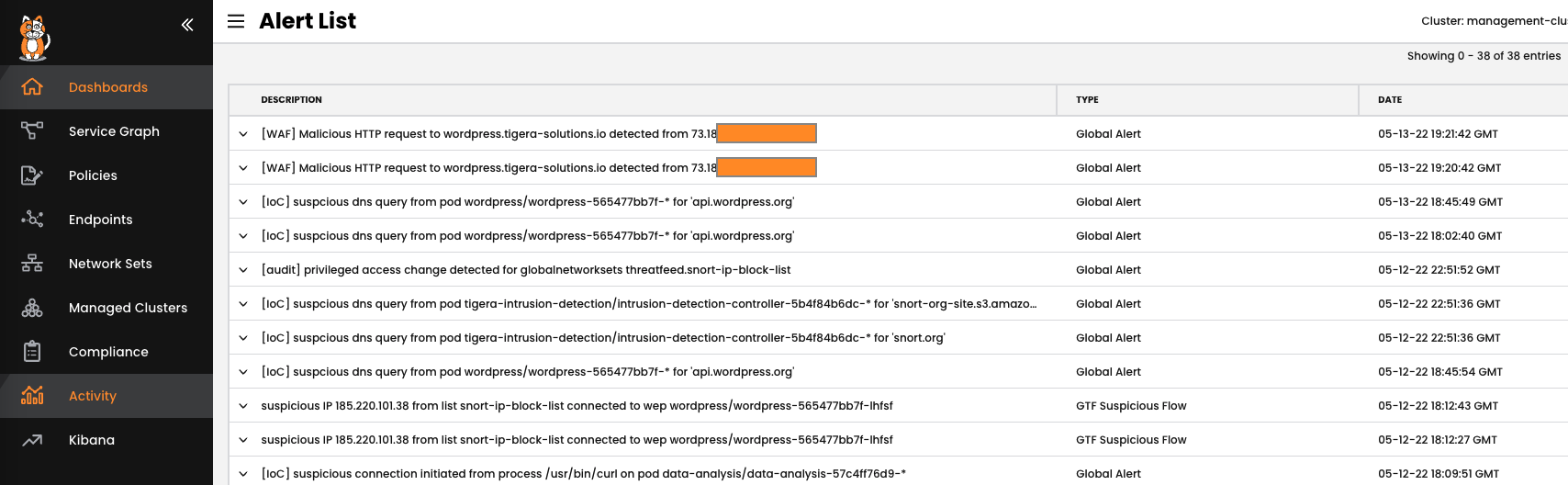This screenshot has width=1568, height=485.
Task: Click the Alert List page title
Action: pos(308,21)
